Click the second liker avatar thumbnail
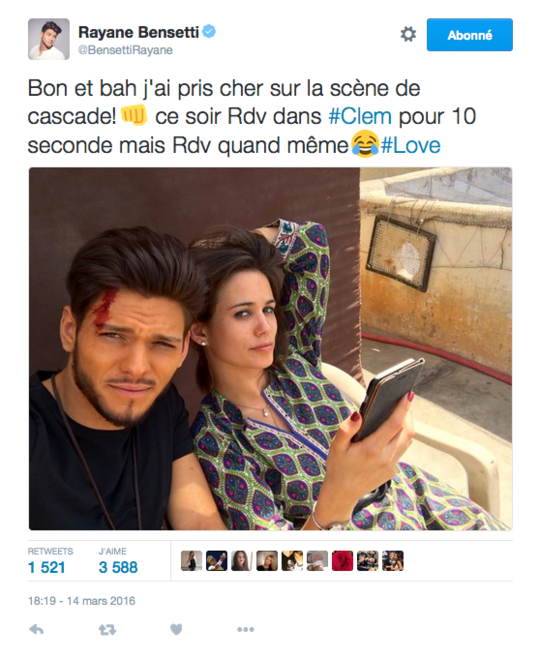 [x=216, y=561]
